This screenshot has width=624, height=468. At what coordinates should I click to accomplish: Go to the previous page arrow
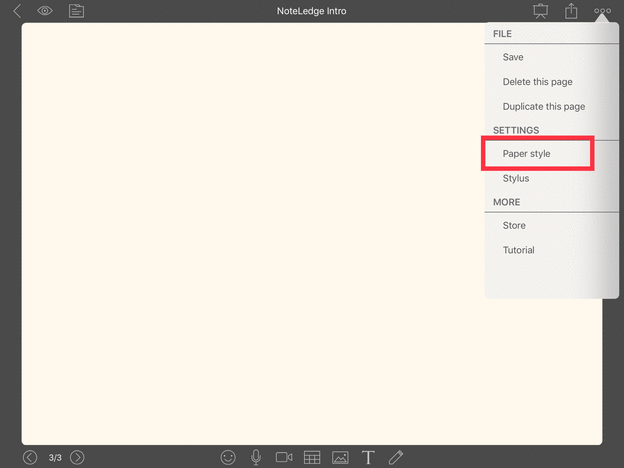click(30, 457)
